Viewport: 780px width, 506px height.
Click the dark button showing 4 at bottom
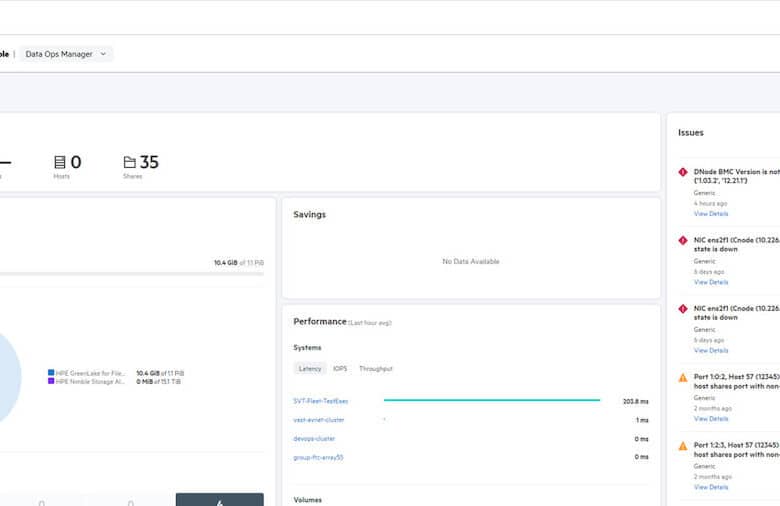(220, 500)
